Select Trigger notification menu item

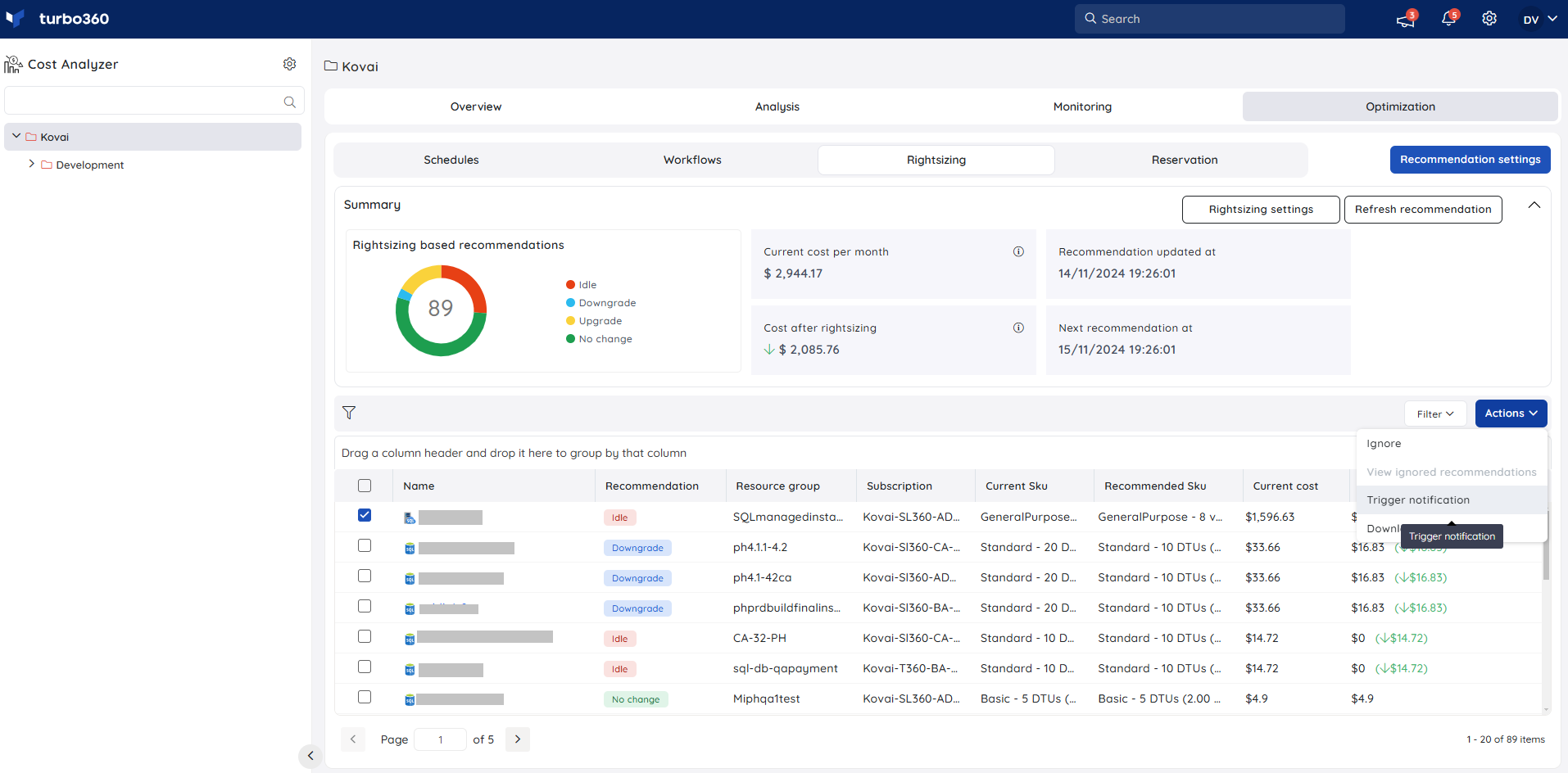pos(1452,500)
